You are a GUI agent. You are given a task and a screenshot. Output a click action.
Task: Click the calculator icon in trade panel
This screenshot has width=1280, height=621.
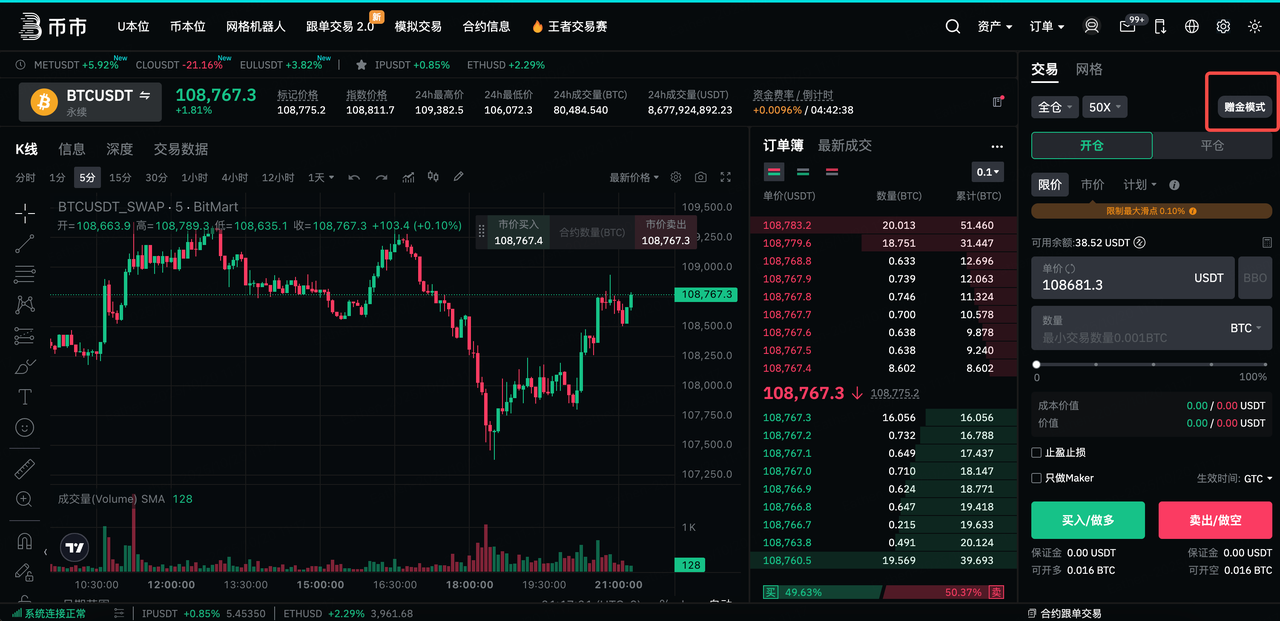coord(1267,243)
